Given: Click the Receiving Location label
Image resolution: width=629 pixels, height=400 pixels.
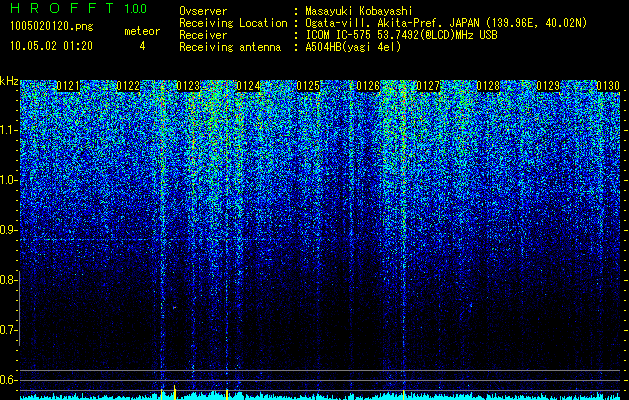Looking at the screenshot, I should coord(233,23).
